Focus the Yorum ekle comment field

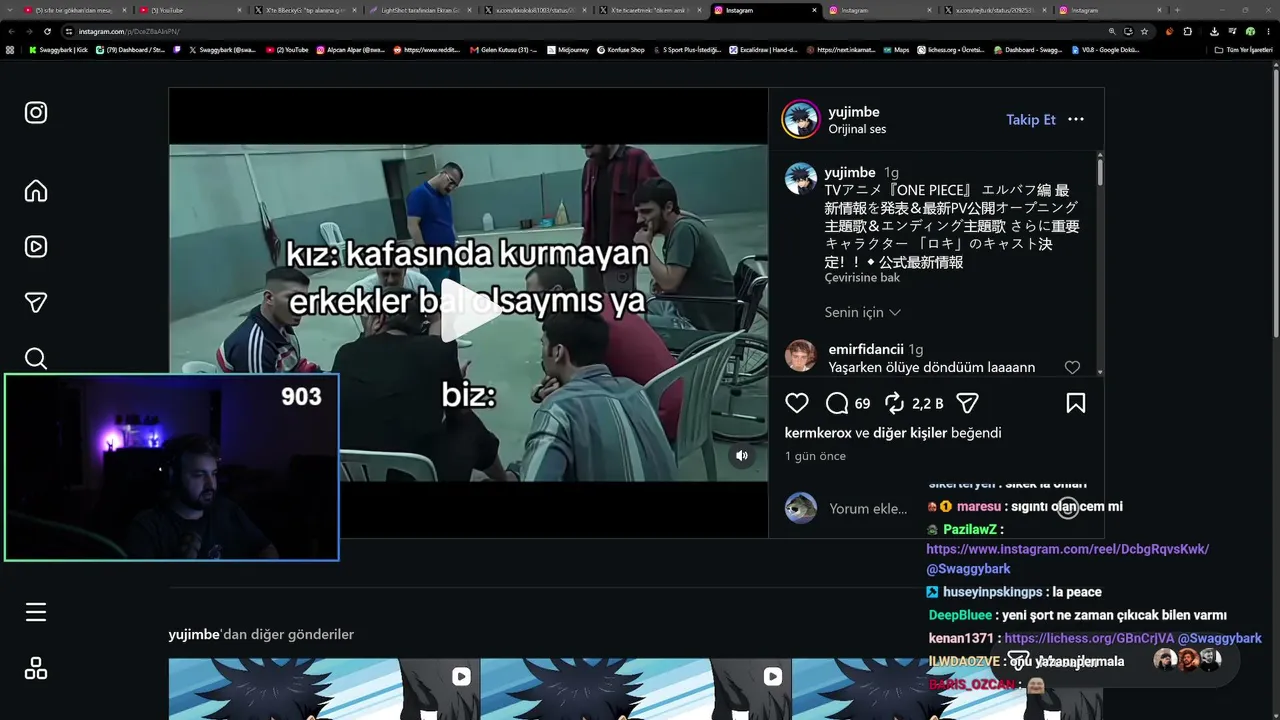[868, 508]
